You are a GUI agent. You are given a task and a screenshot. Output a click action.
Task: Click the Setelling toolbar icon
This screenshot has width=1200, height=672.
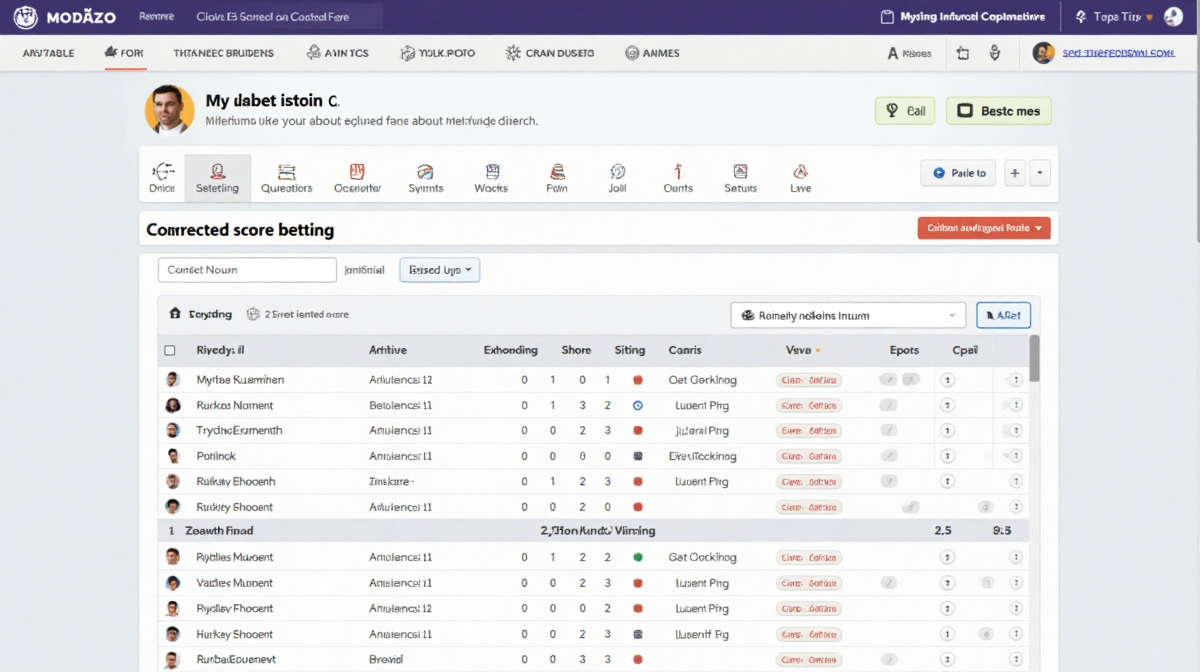click(x=217, y=178)
